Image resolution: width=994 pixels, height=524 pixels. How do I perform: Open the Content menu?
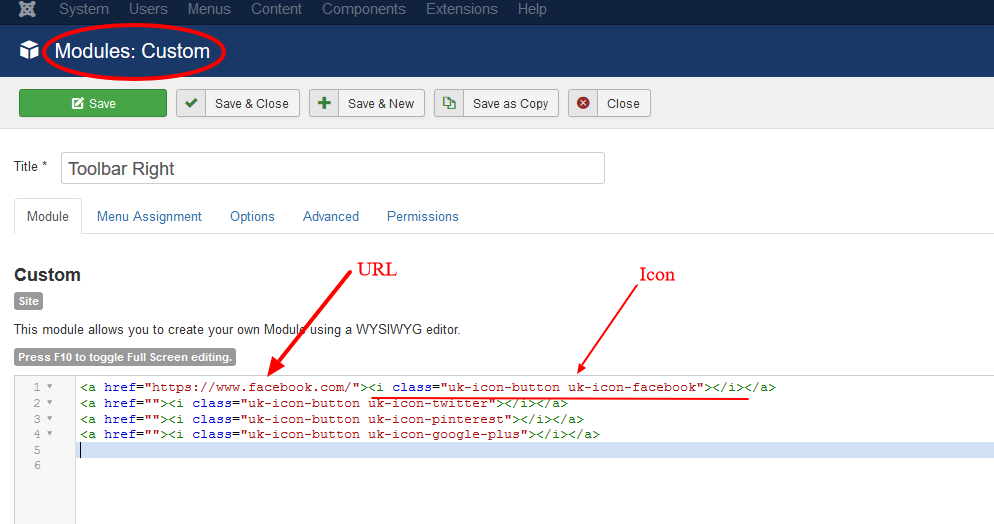click(x=276, y=9)
